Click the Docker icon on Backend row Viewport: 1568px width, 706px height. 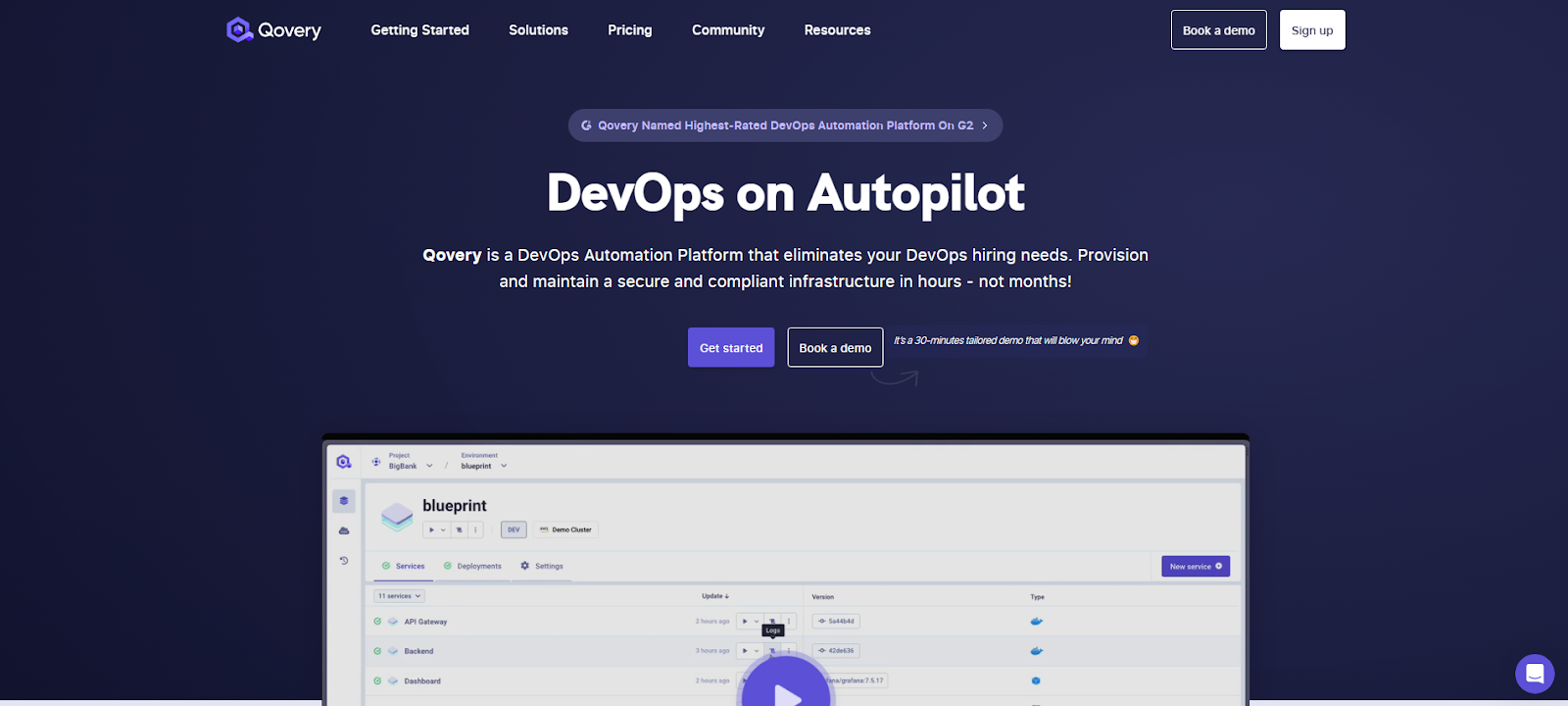pos(1036,650)
